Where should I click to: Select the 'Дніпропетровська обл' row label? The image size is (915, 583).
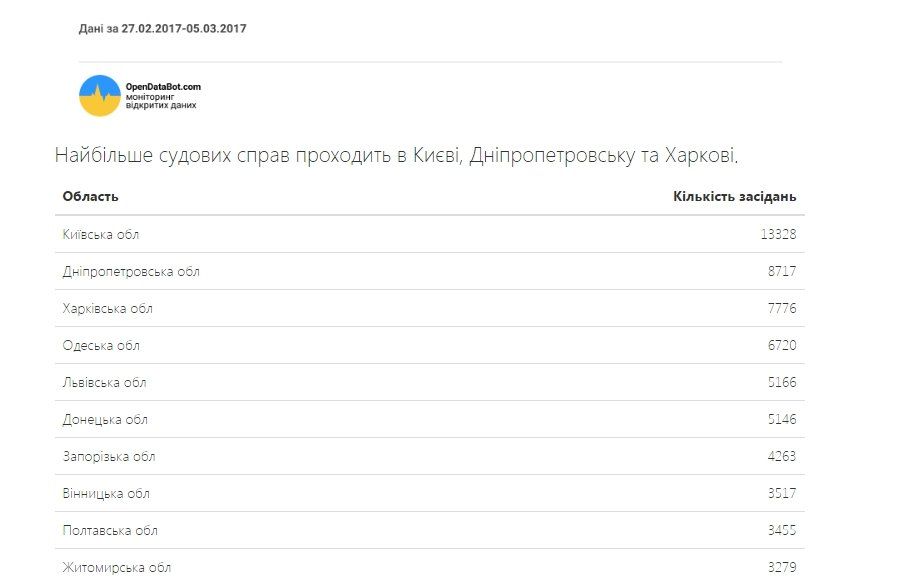[x=131, y=271]
